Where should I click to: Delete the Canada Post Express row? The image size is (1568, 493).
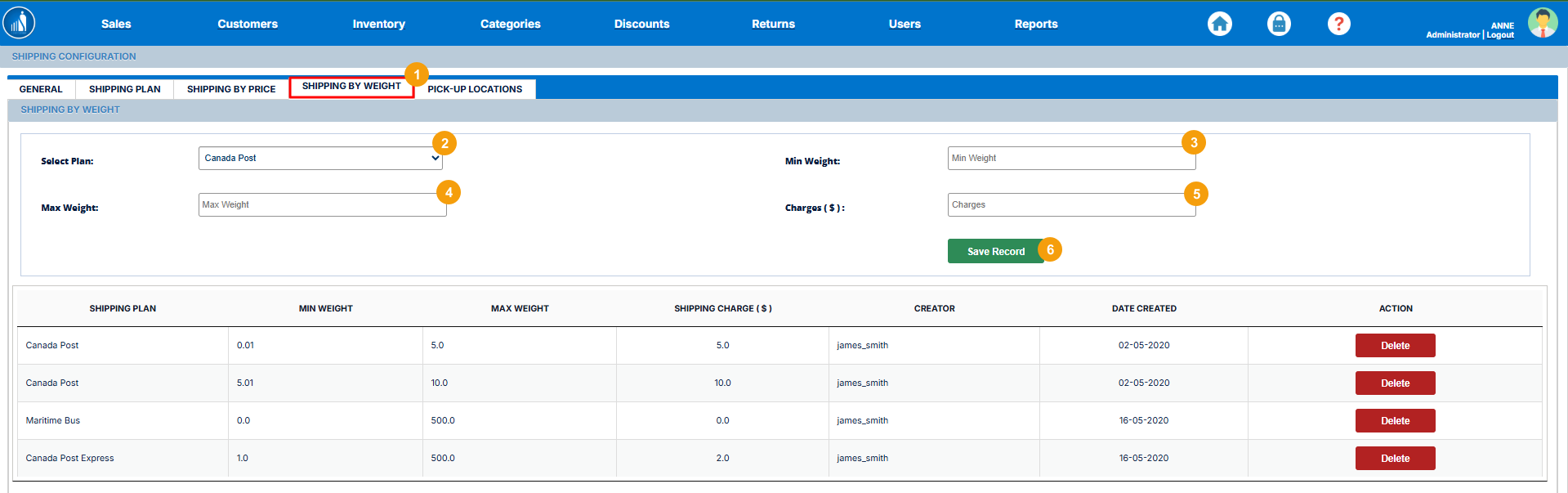[1395, 459]
